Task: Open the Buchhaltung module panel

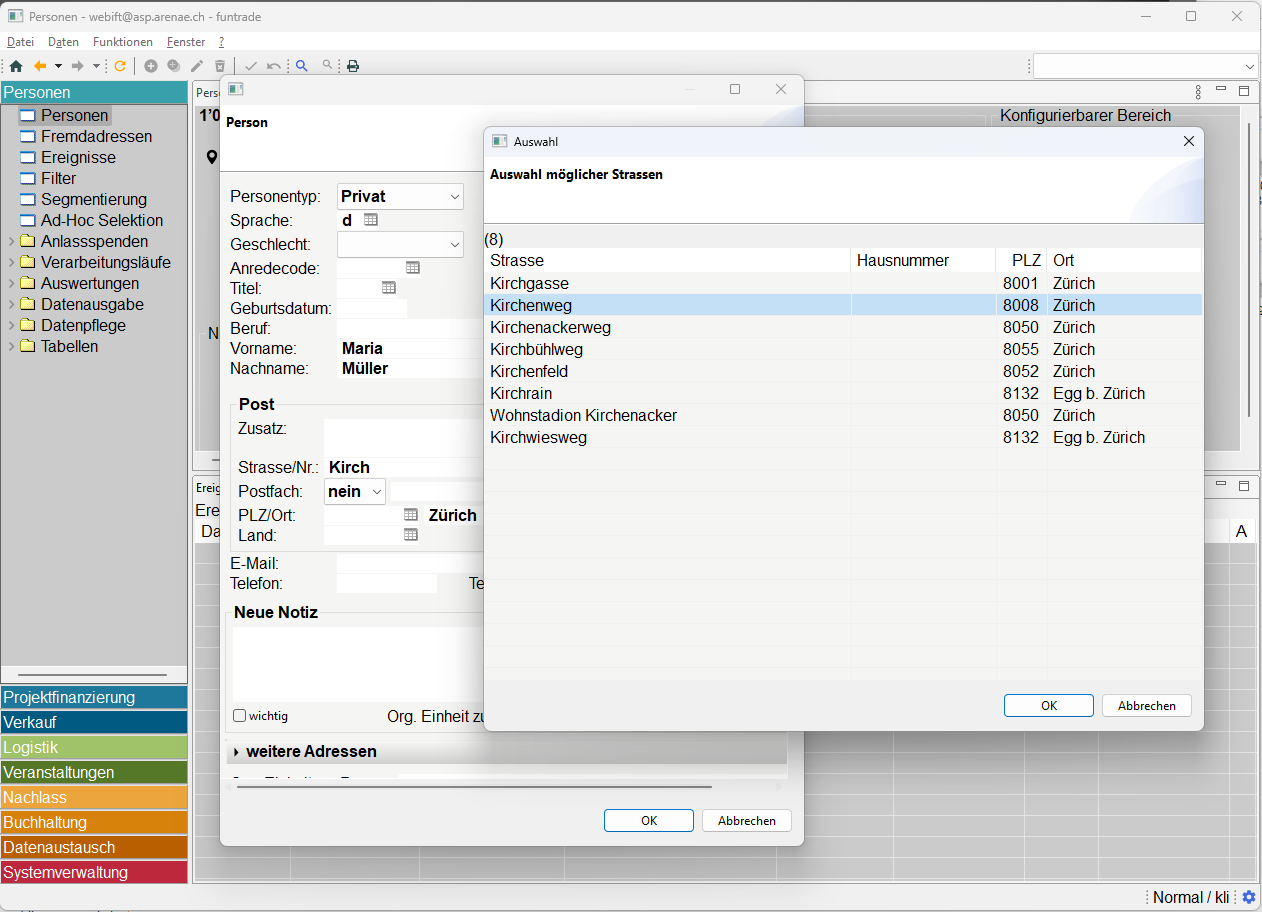Action: click(94, 822)
